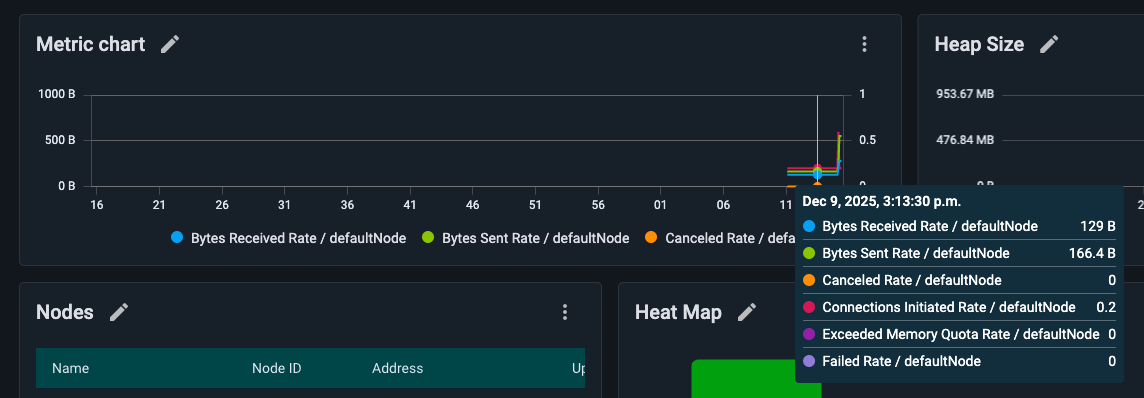This screenshot has height=398, width=1144.
Task: Click the 'Heap Size' title text
Action: click(x=979, y=44)
